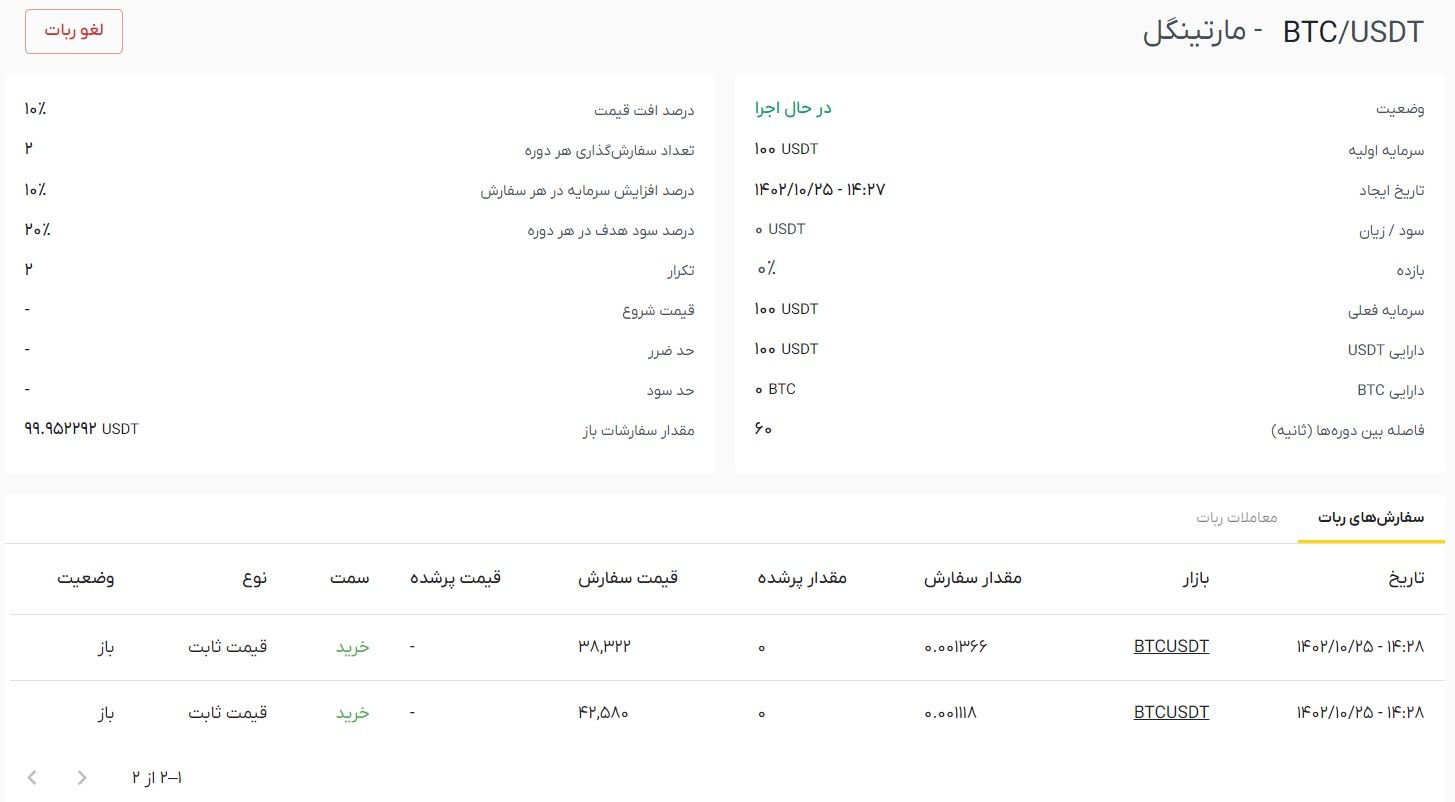Click the BTC/USDT مارتینگل page title
The image size is (1455, 802).
point(1283,32)
